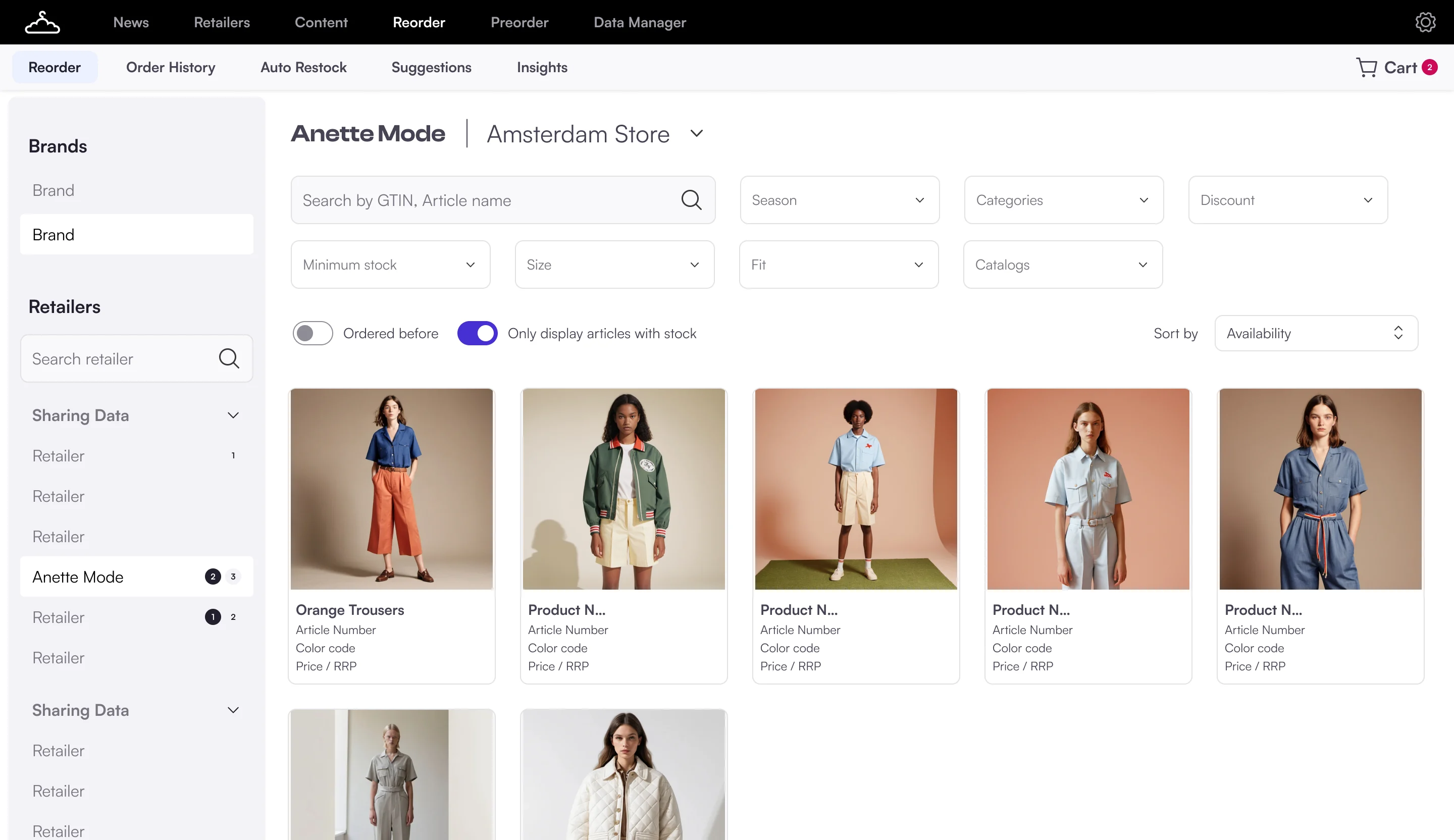1454x840 pixels.
Task: Open the blue denim jumpsuit product image
Action: tap(1320, 489)
